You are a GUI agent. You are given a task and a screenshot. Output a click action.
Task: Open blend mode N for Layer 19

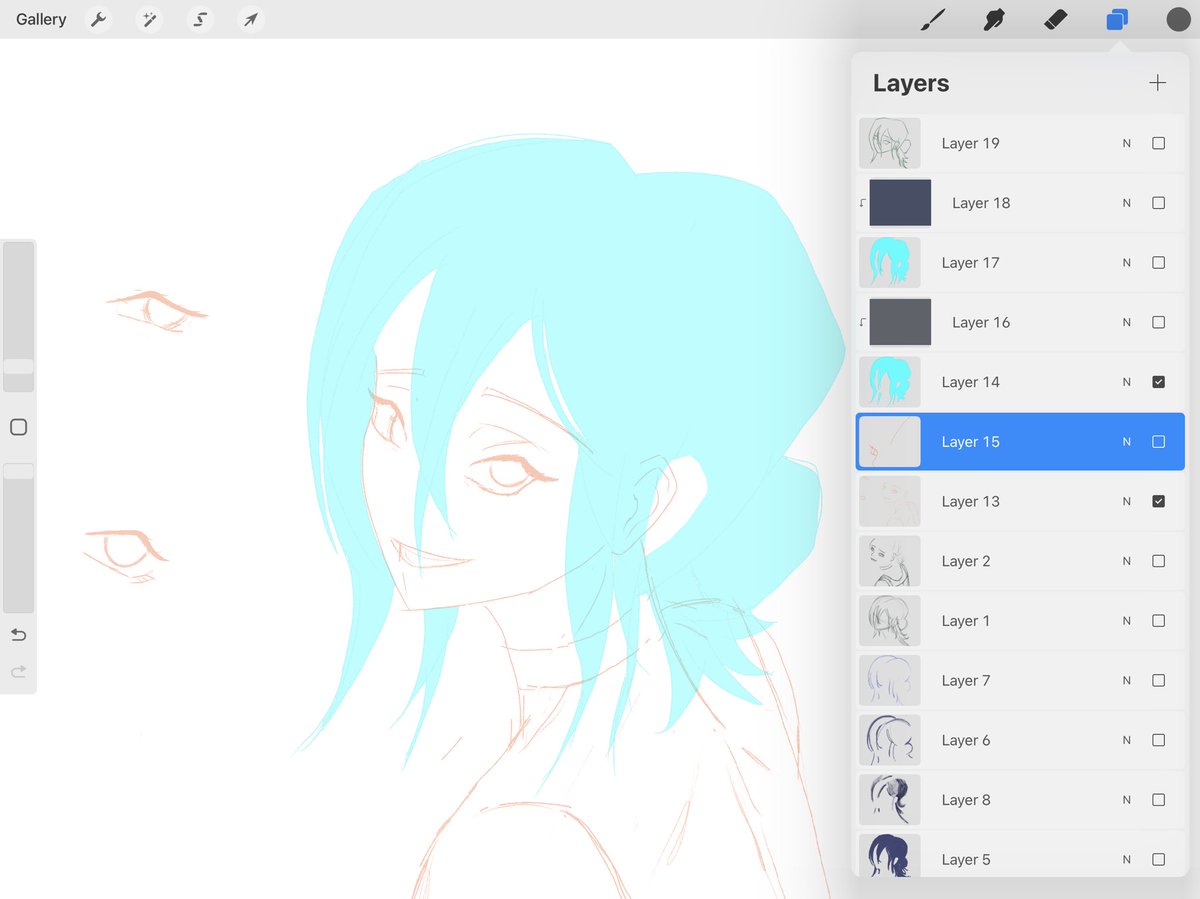(x=1127, y=143)
